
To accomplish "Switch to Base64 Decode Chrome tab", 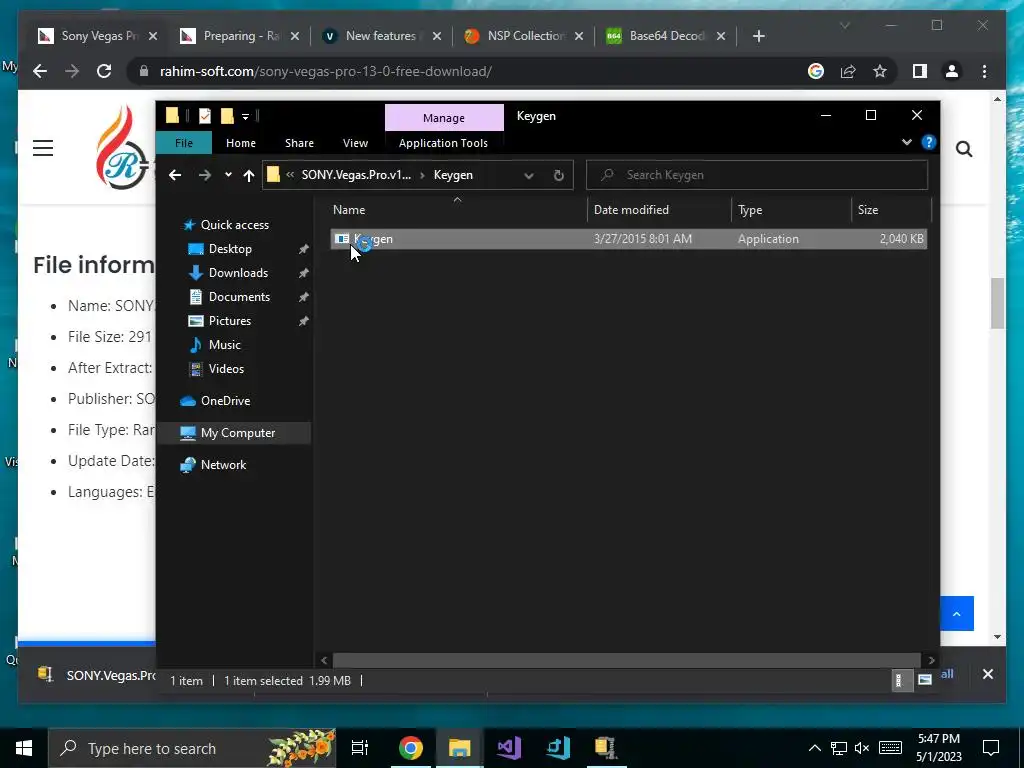I will click(666, 36).
